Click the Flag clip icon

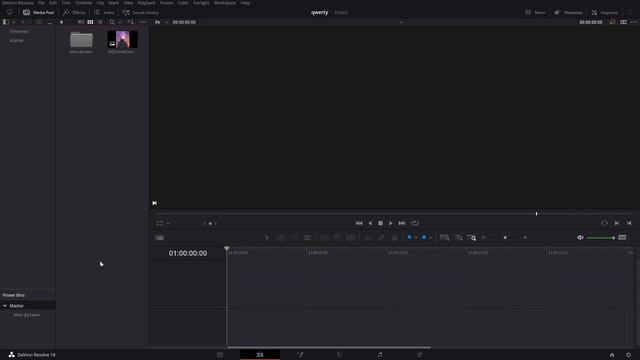click(409, 238)
